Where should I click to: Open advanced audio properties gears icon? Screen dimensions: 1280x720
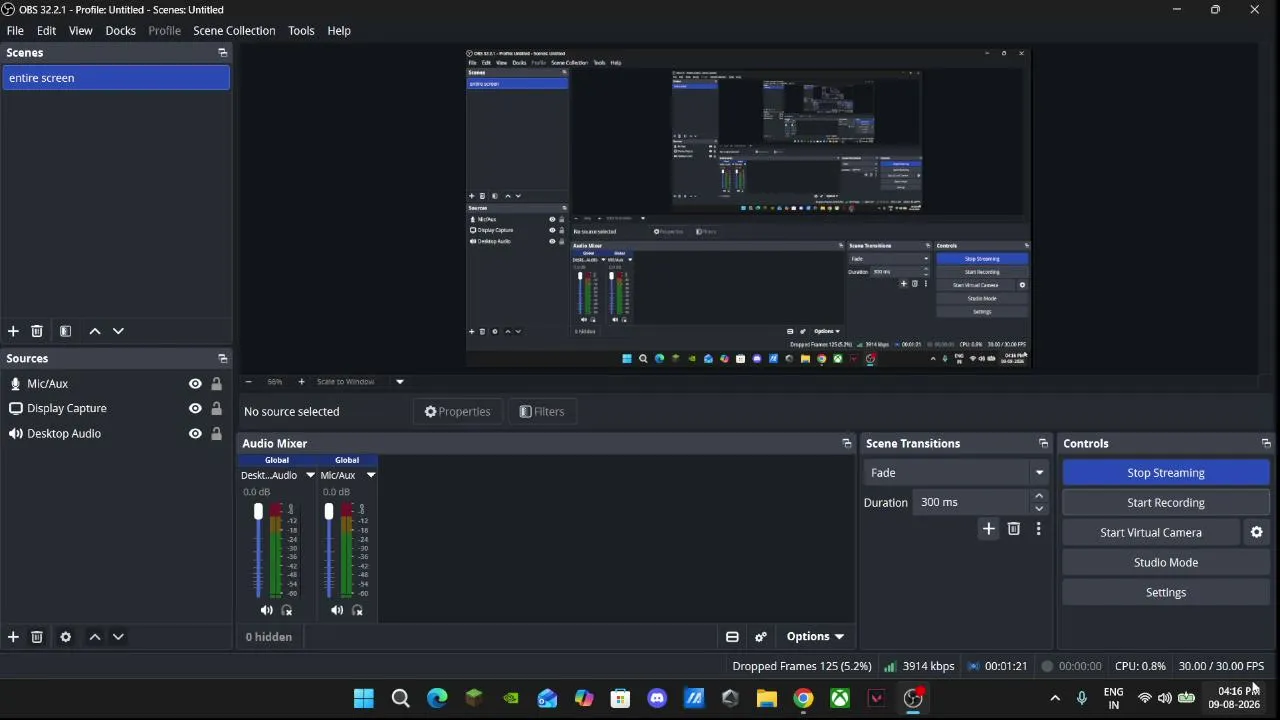(761, 637)
